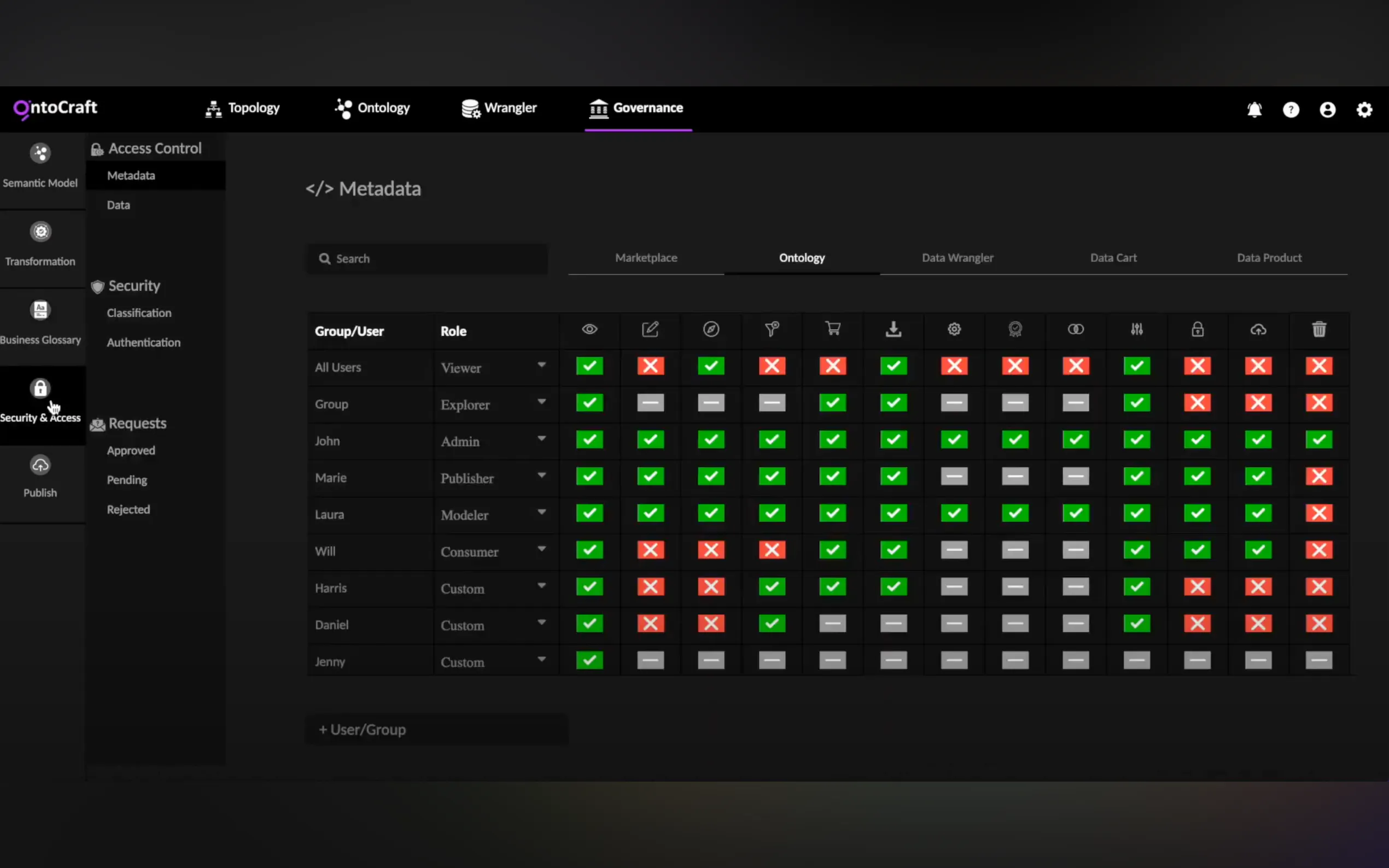Open Harris's Custom role dropdown
Screen dimensions: 1389x868
pyautogui.click(x=541, y=586)
